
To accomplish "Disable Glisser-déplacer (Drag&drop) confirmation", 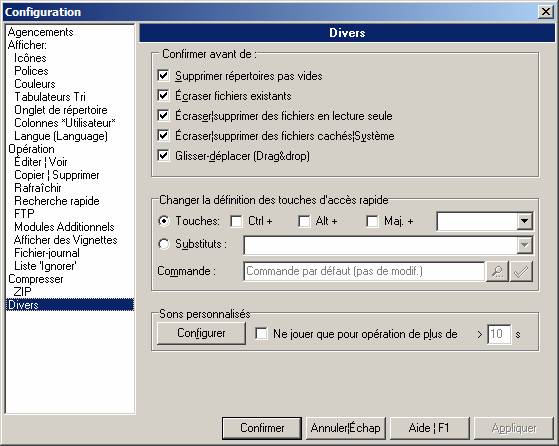I will [x=163, y=155].
